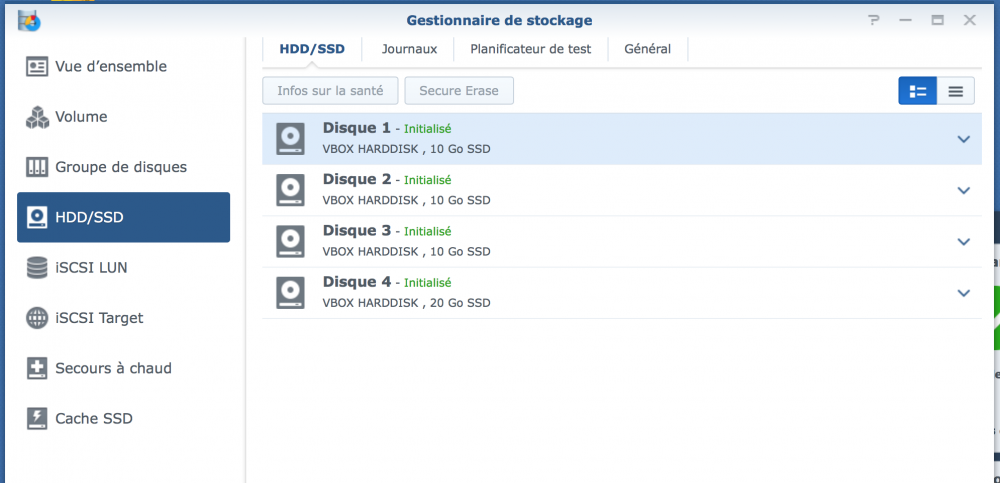Screen dimensions: 1000x483
Task: Switch to detailed list view
Action: [918, 91]
